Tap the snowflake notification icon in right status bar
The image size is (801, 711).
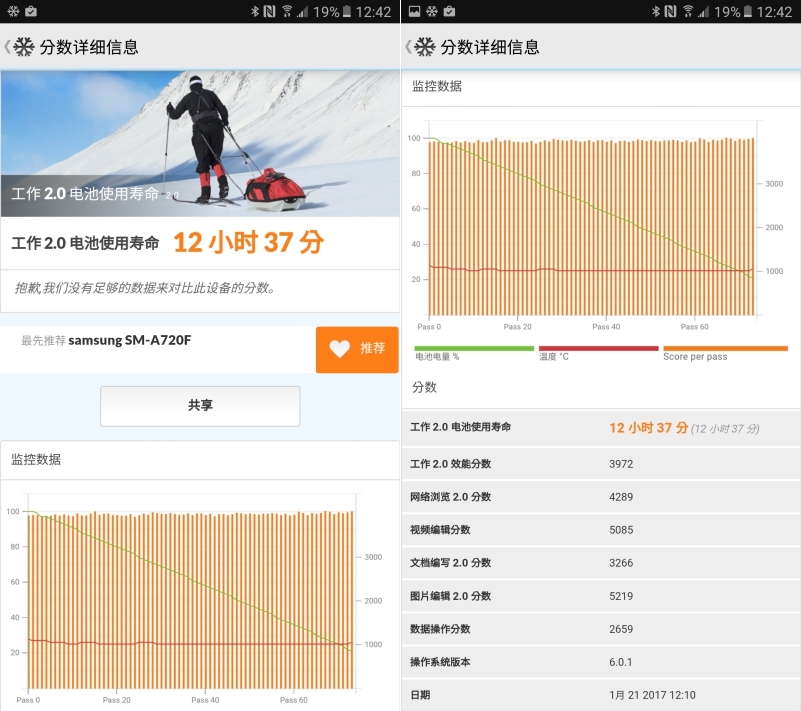point(432,11)
